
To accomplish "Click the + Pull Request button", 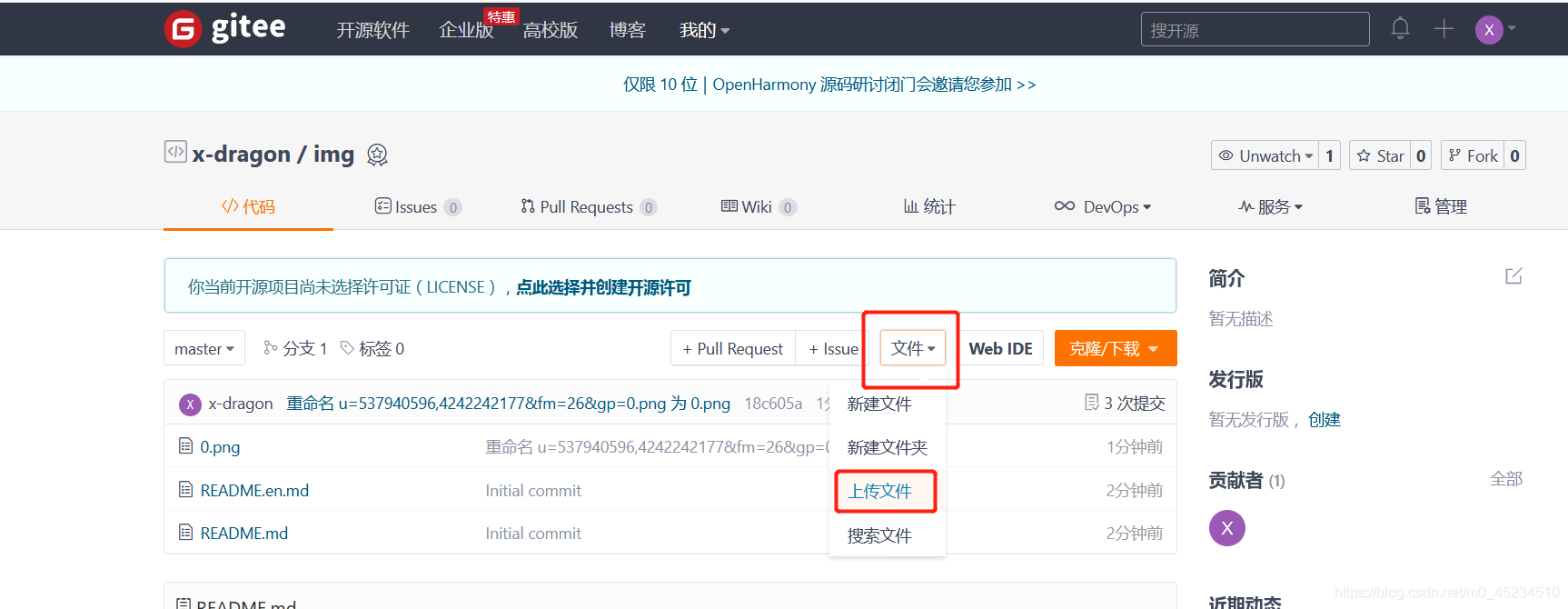I will pos(732,348).
